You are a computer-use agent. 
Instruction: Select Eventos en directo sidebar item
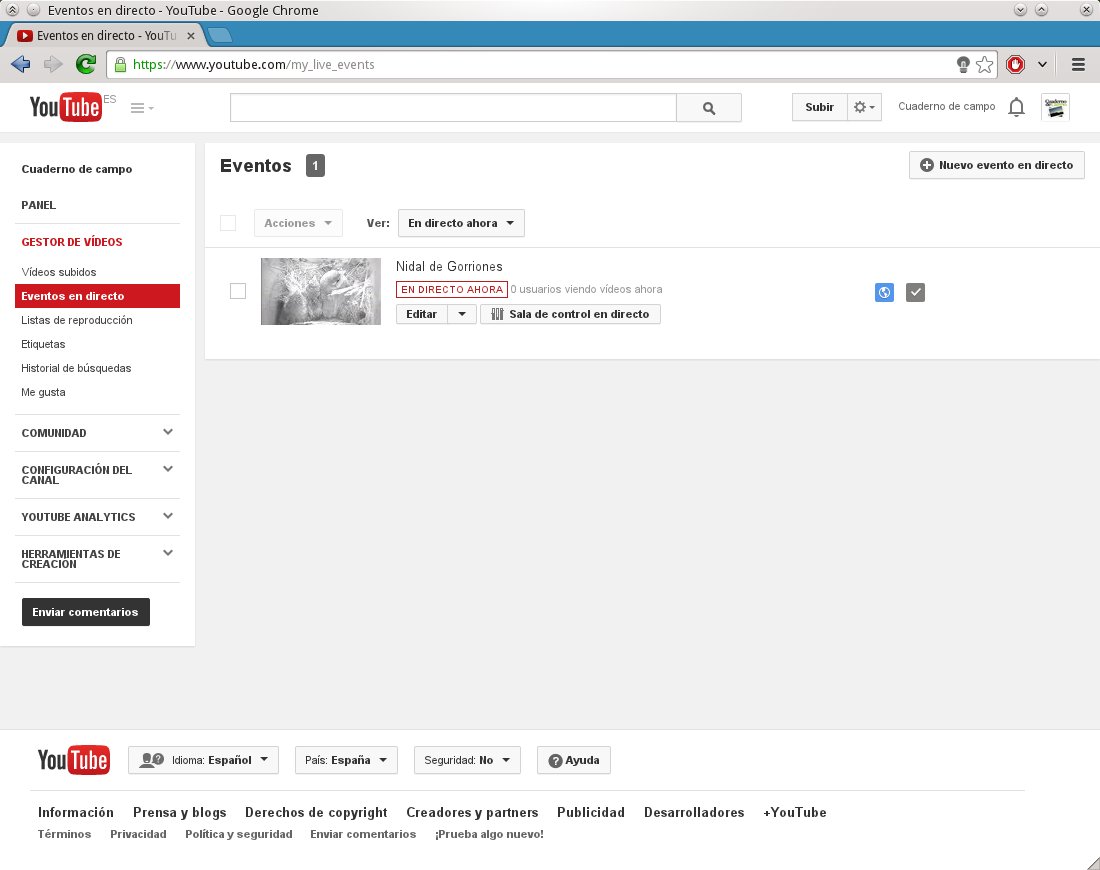click(98, 296)
